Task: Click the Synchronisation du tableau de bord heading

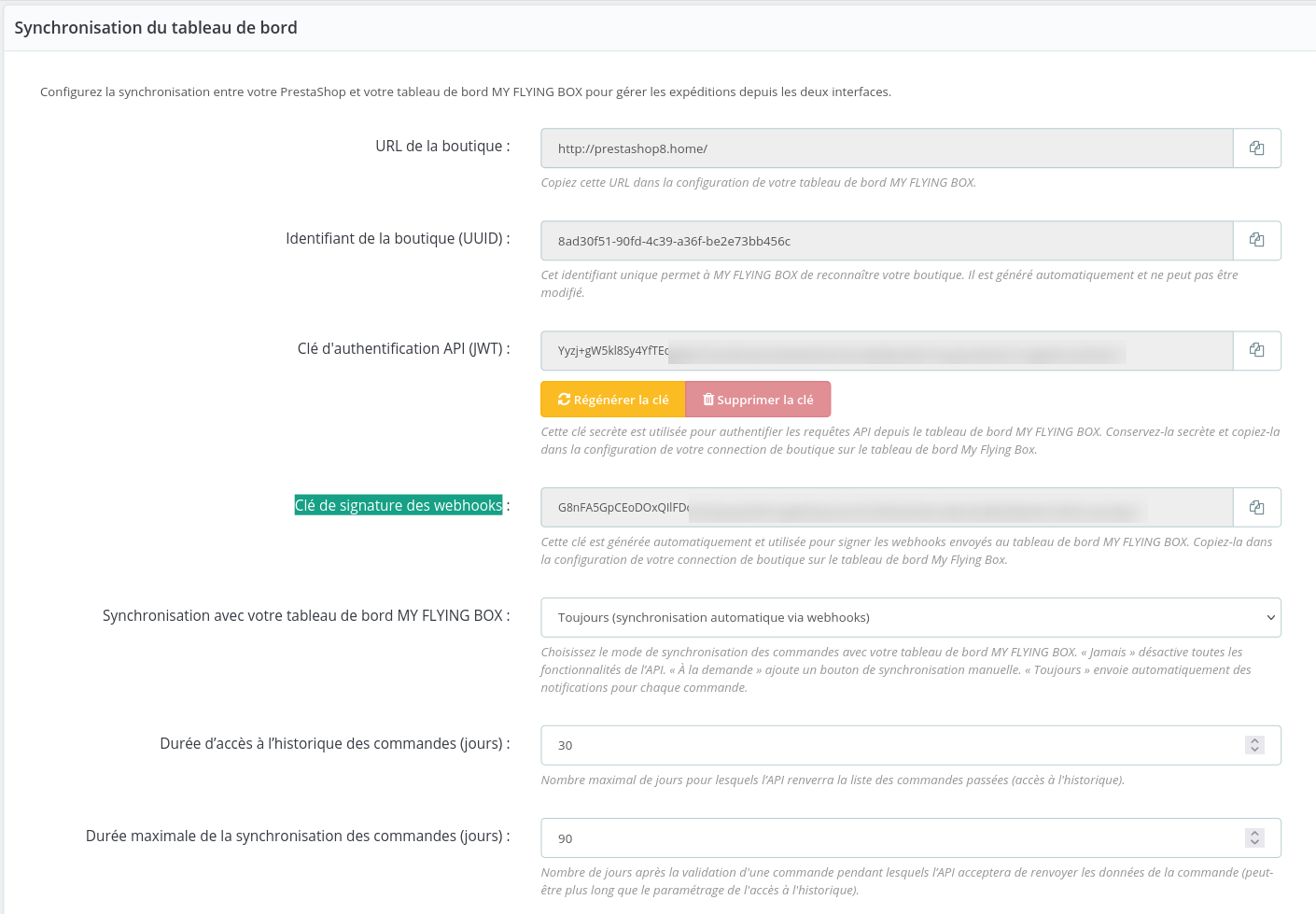Action: pos(156,28)
